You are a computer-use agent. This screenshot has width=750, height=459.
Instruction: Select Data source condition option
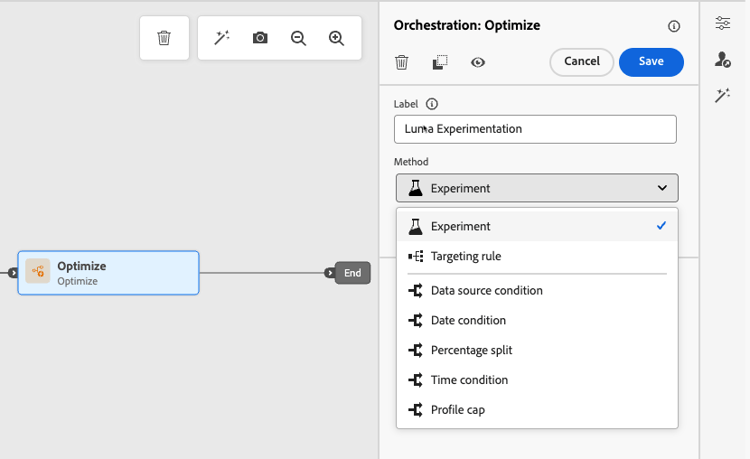(x=486, y=291)
